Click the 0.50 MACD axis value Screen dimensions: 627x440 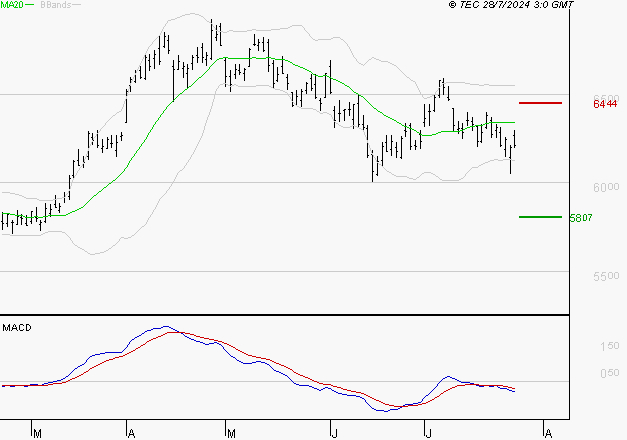pos(610,373)
